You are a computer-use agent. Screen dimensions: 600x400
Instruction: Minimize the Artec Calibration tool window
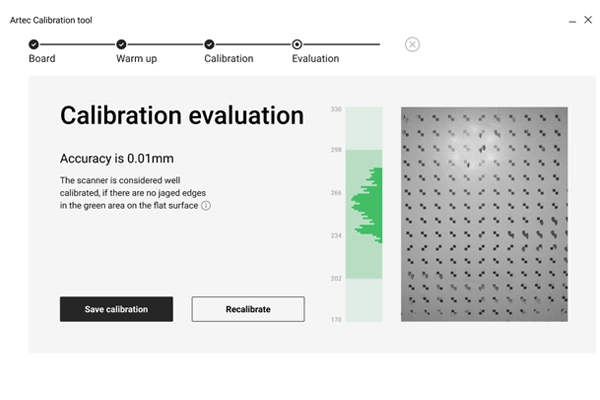click(571, 20)
